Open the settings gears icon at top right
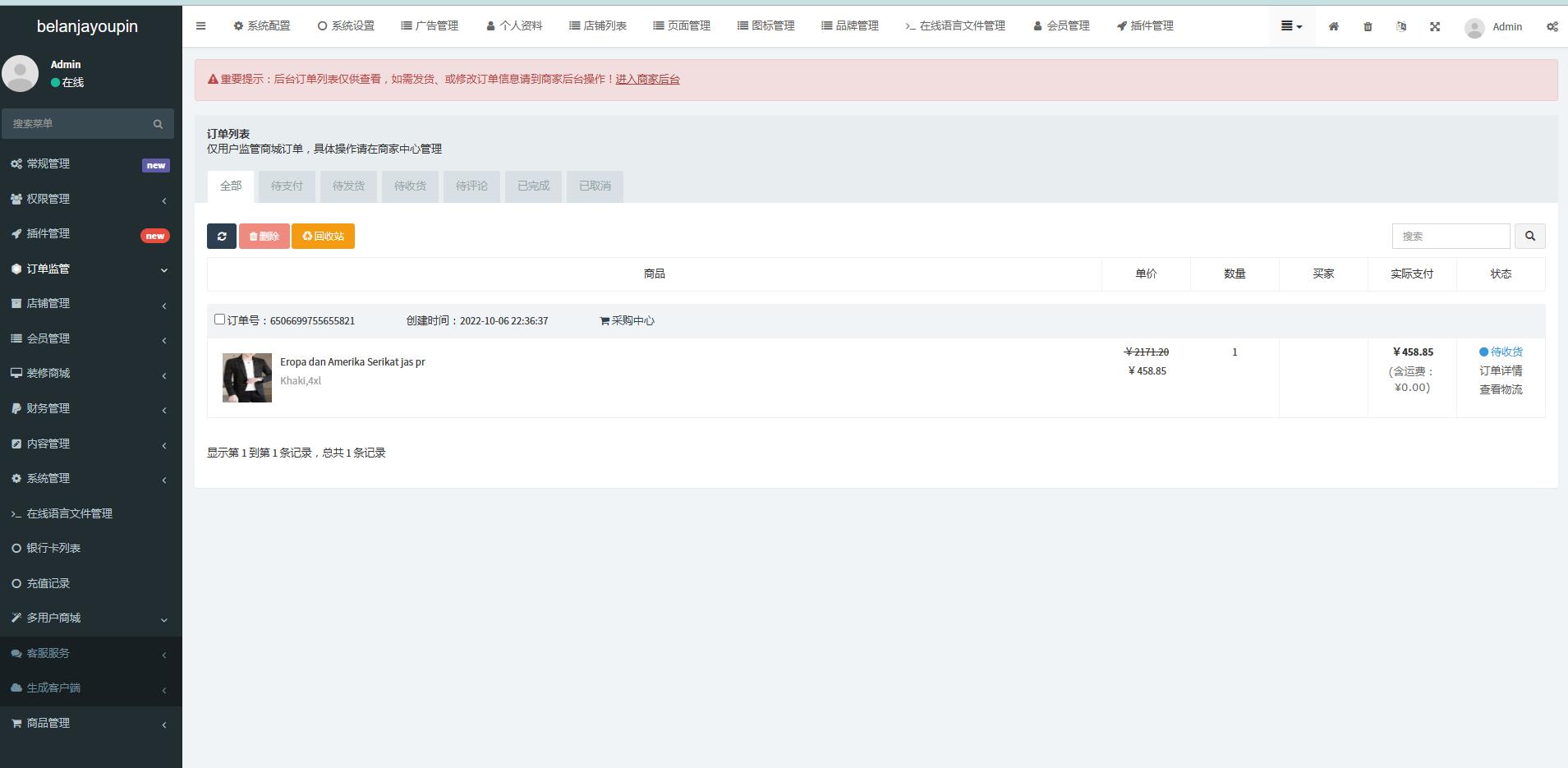 [x=1552, y=26]
